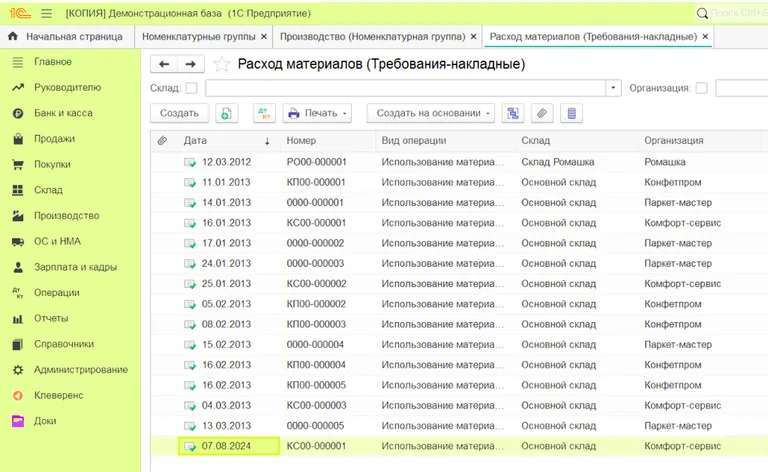Open the hamburger main menu icon

pyautogui.click(x=46, y=13)
